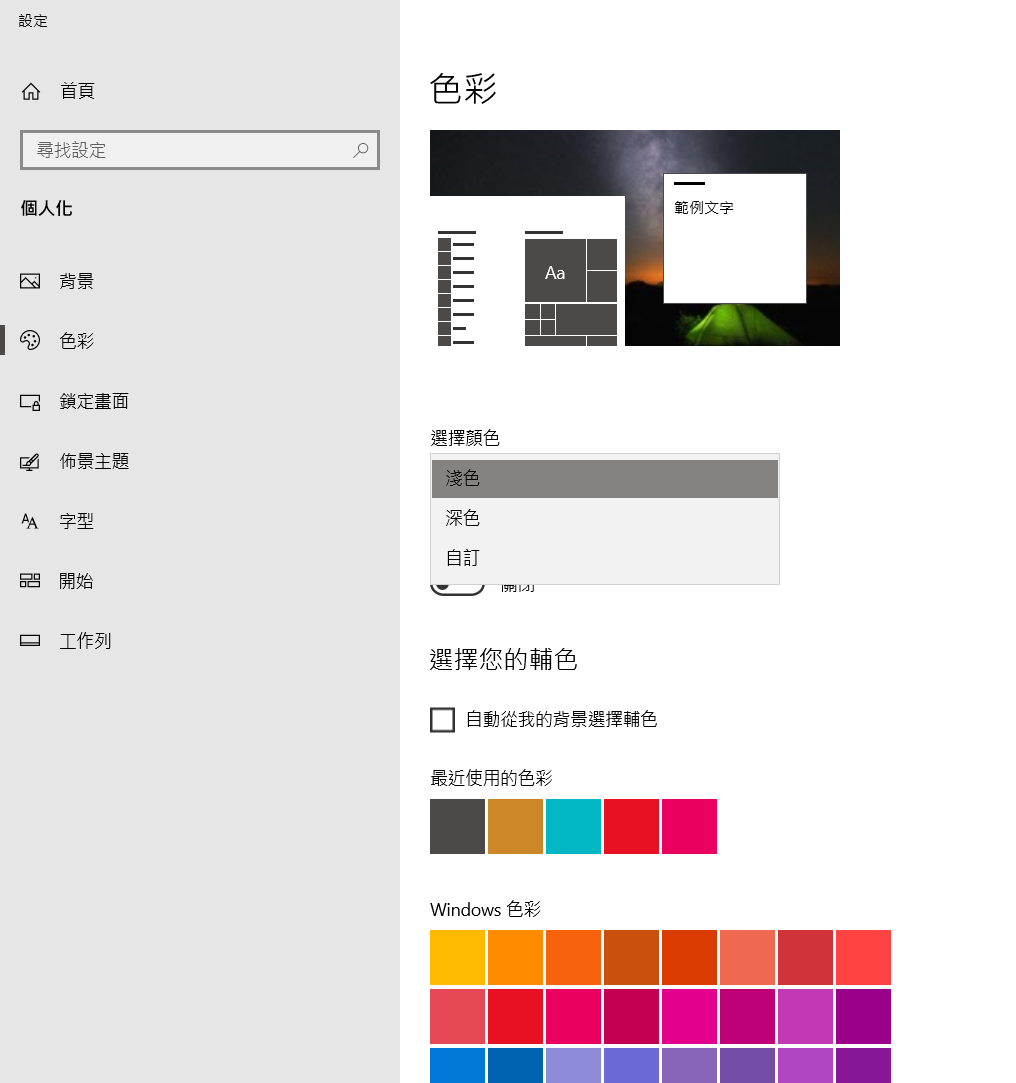The height and width of the screenshot is (1083, 1016).
Task: Click the 開始 start tiles icon
Action: [30, 581]
